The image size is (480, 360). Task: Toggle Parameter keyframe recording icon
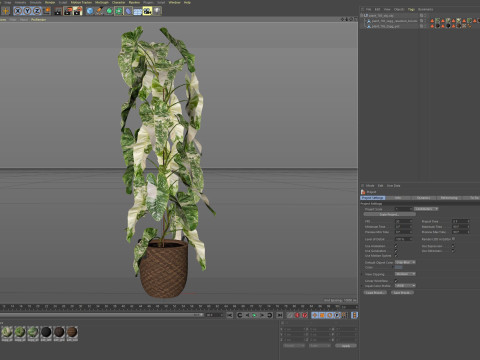click(337, 315)
